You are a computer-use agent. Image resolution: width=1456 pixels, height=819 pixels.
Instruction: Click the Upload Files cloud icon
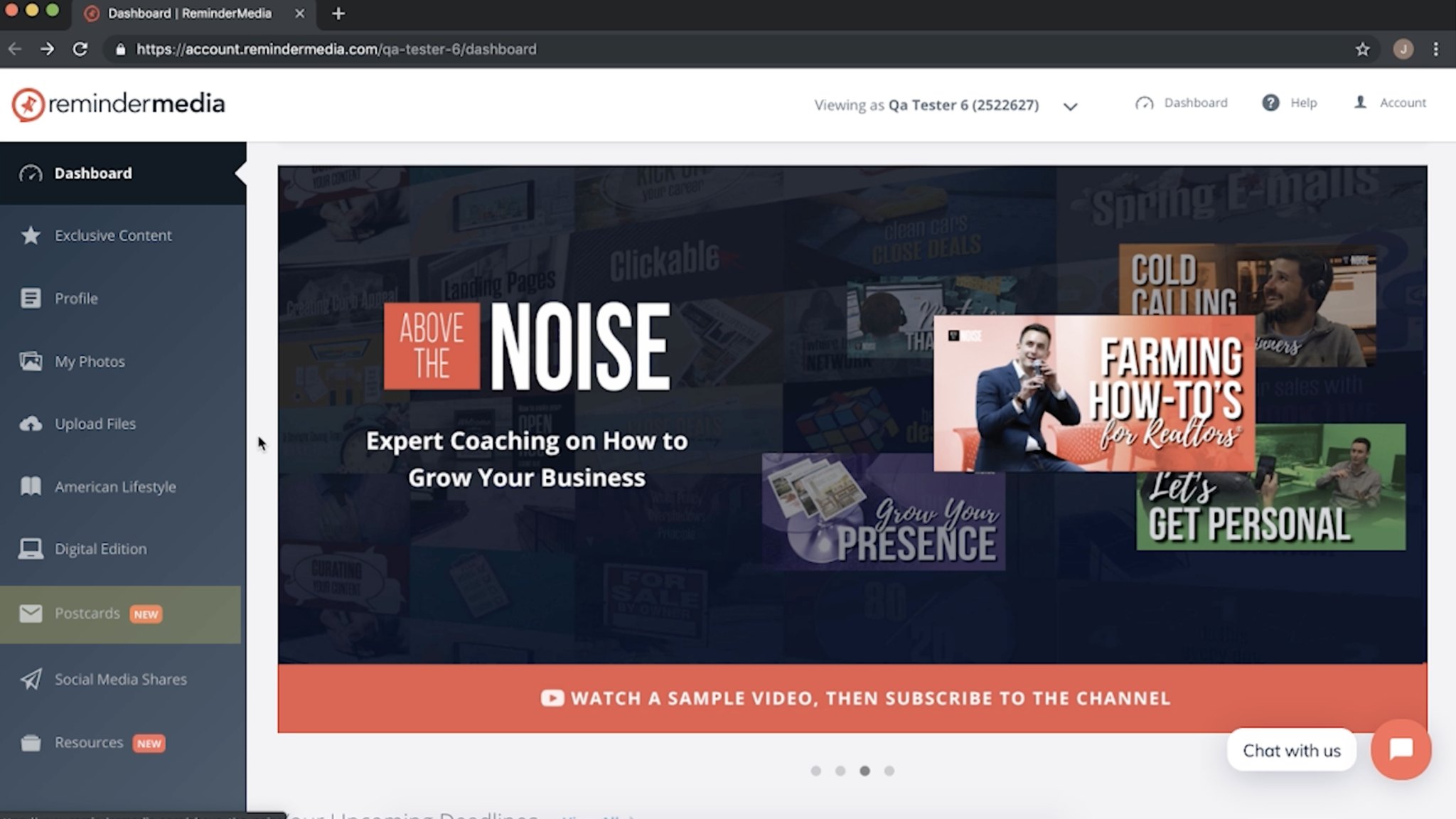coord(31,424)
